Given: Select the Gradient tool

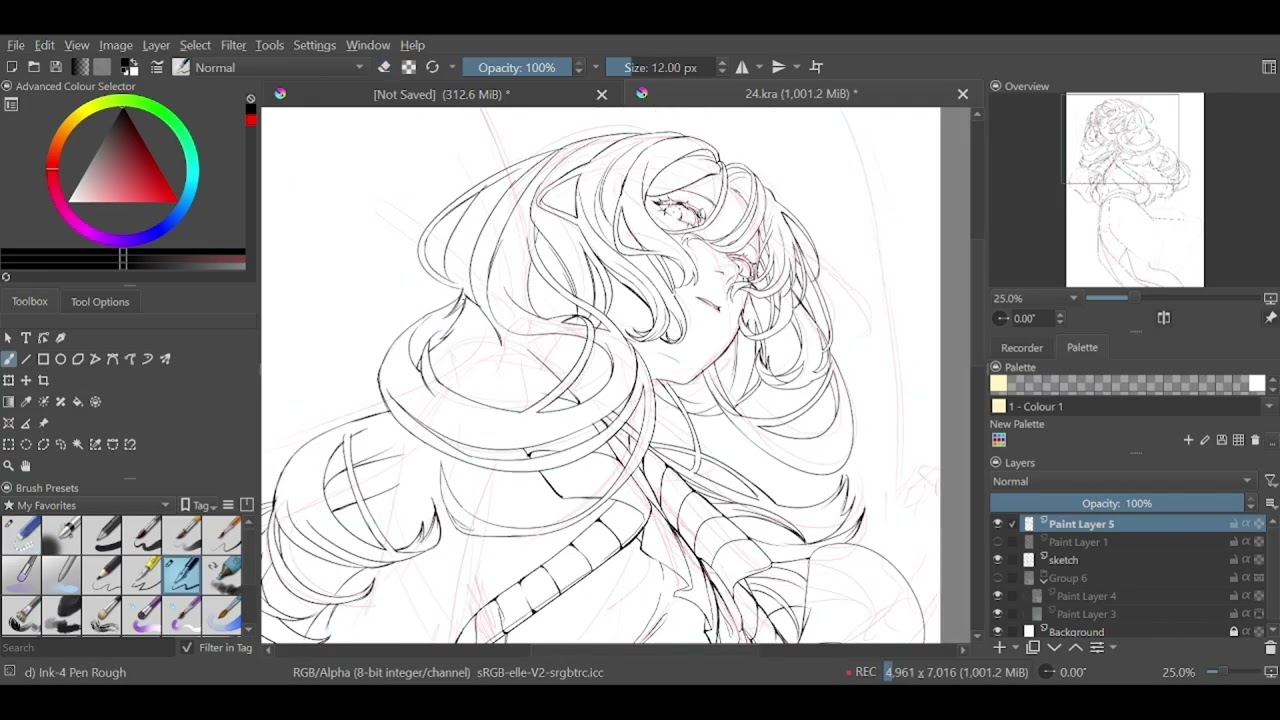Looking at the screenshot, I should tap(9, 402).
